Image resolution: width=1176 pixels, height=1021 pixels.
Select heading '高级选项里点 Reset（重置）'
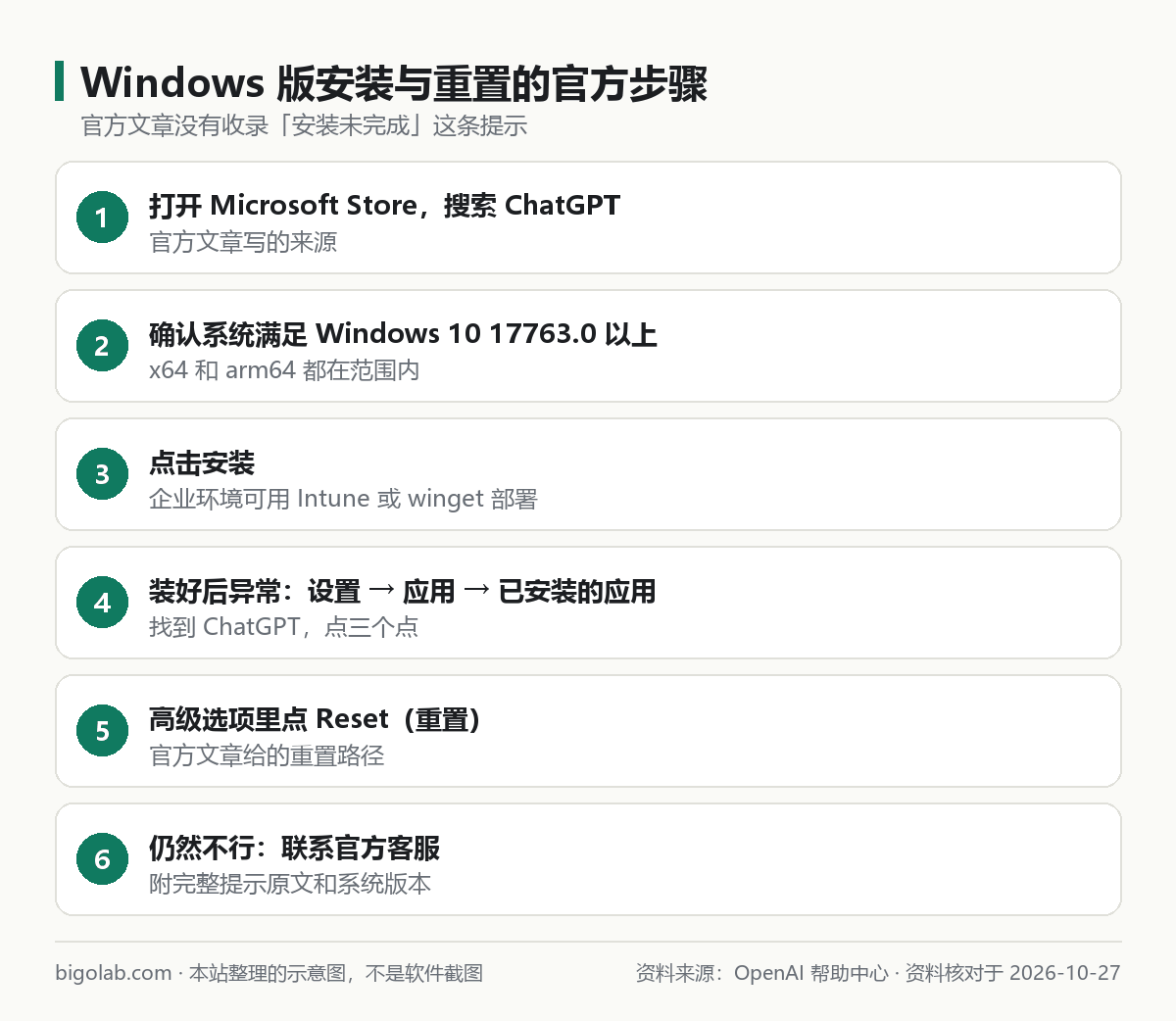[x=315, y=719]
